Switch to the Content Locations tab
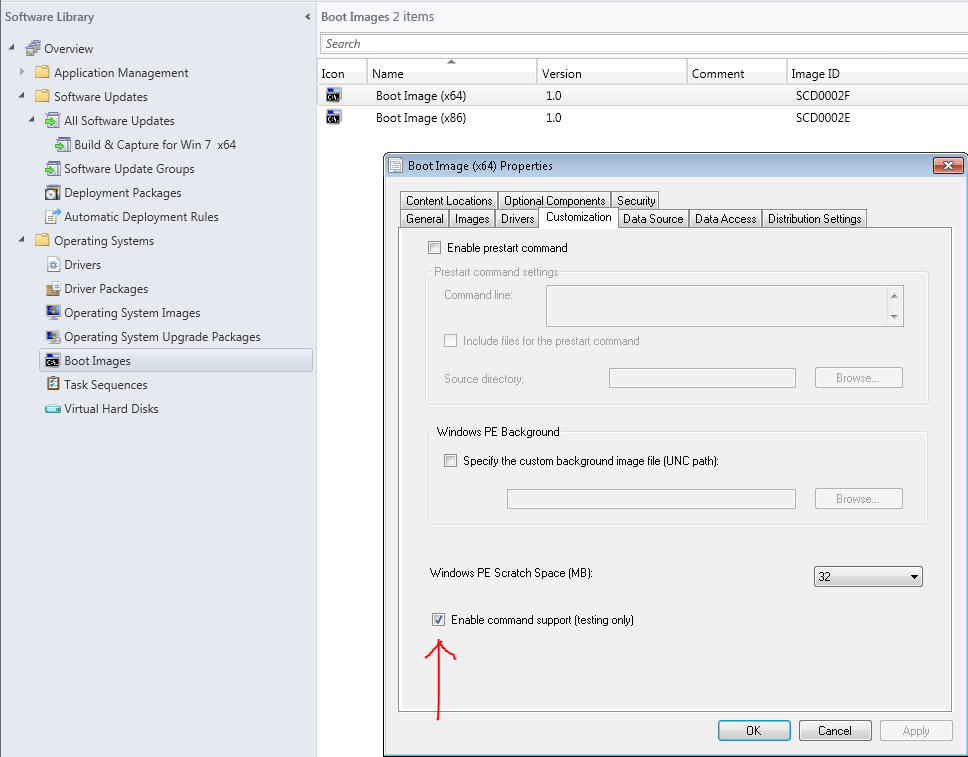This screenshot has width=968, height=757. tap(449, 201)
